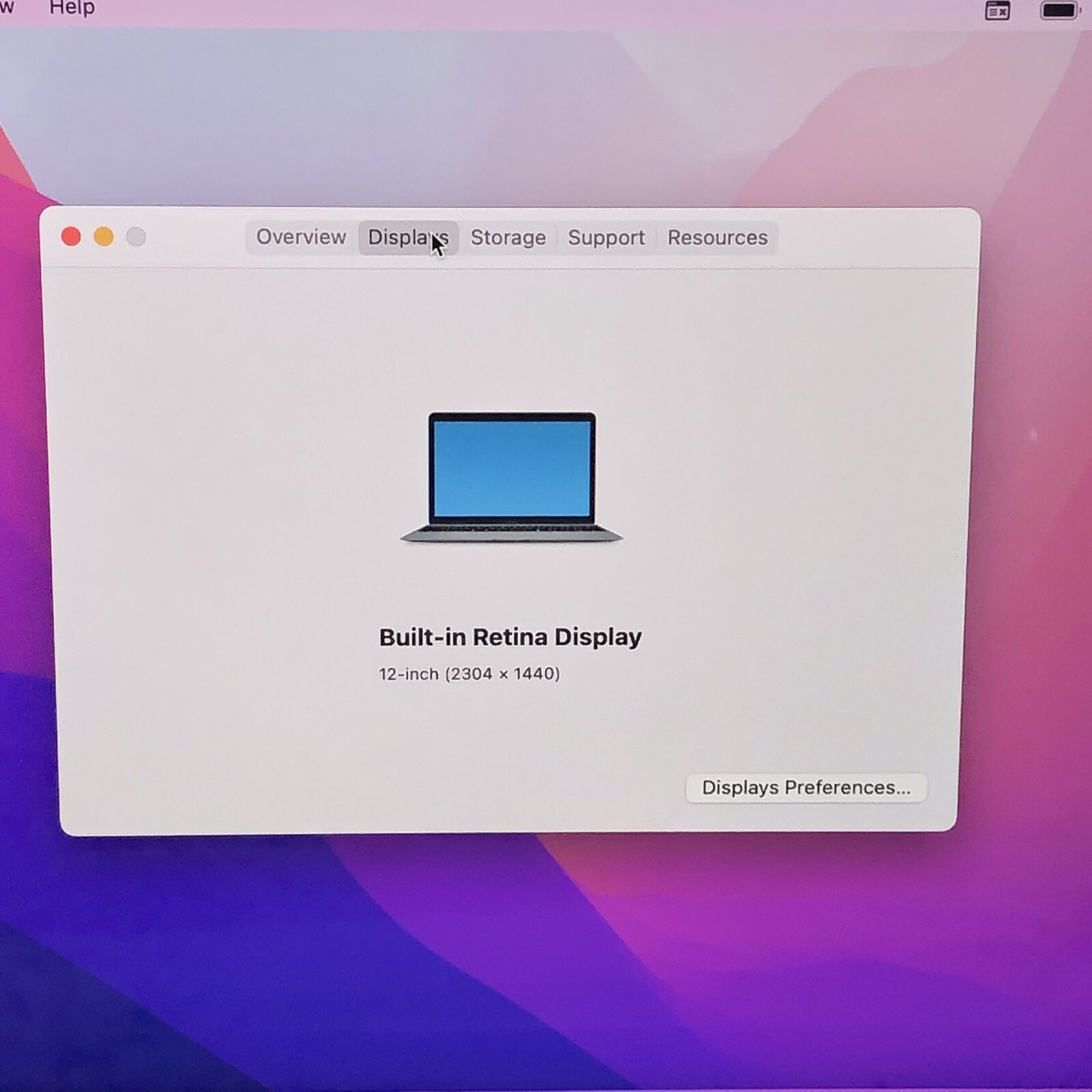The image size is (1092, 1092).
Task: Minimize the window with the yellow button
Action: click(x=104, y=237)
